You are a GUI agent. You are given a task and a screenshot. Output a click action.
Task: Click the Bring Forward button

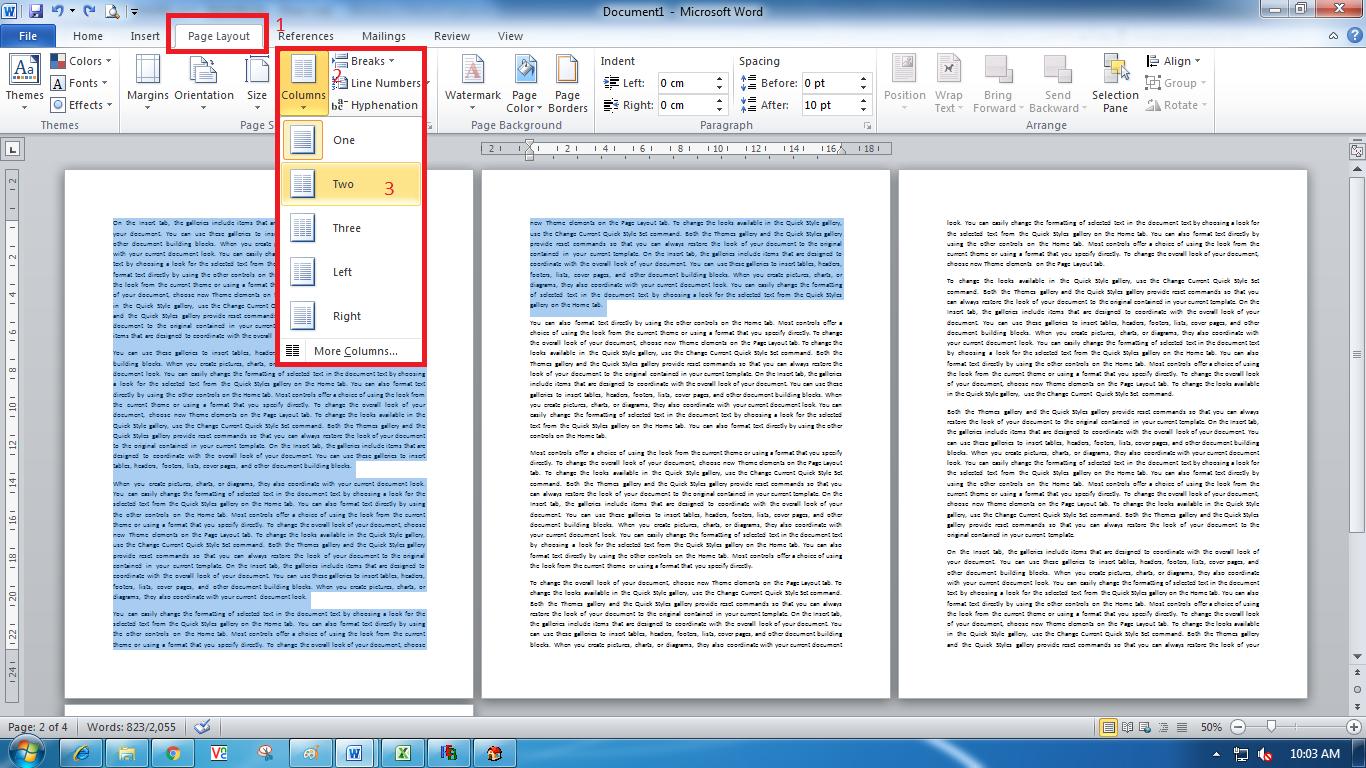[998, 82]
